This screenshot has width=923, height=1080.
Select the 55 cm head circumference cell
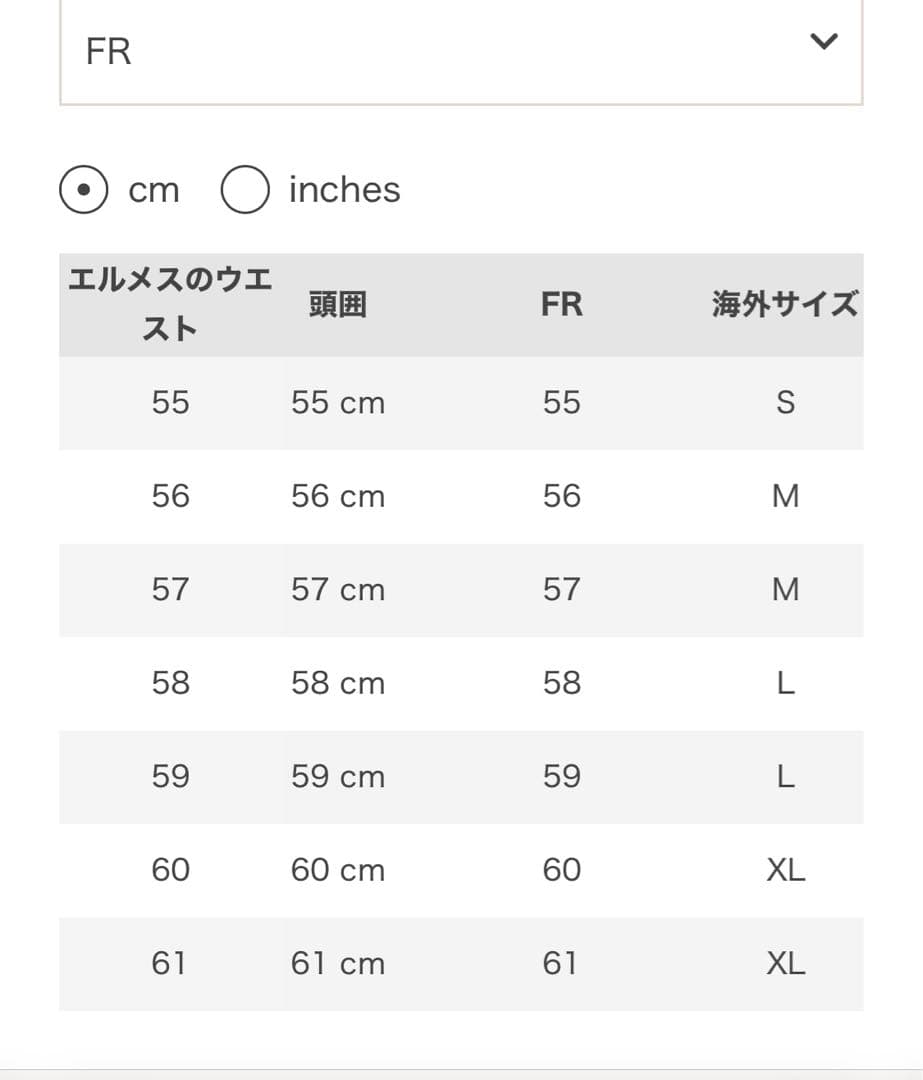pos(338,403)
